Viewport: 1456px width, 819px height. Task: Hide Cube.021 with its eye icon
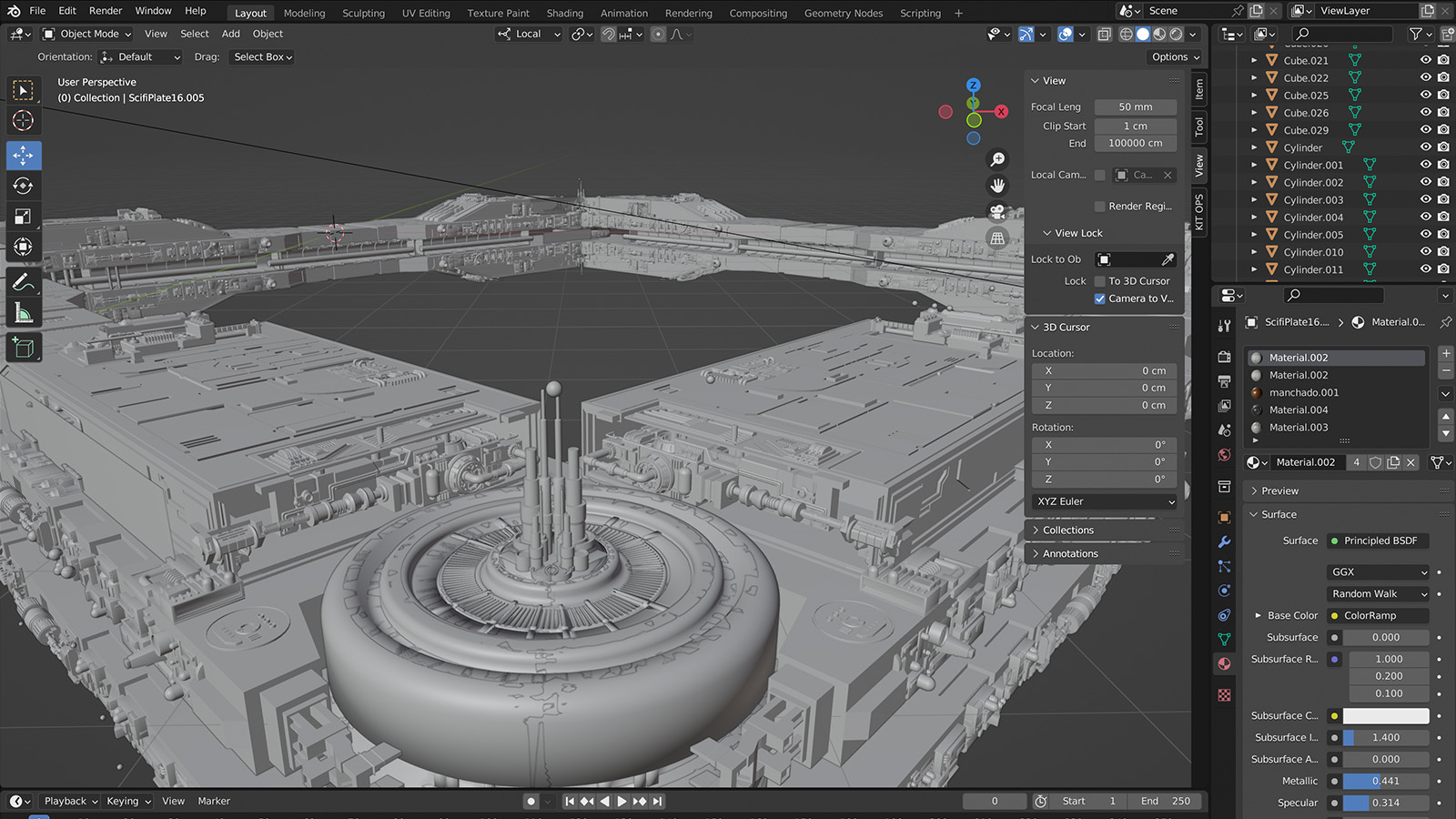[1425, 61]
